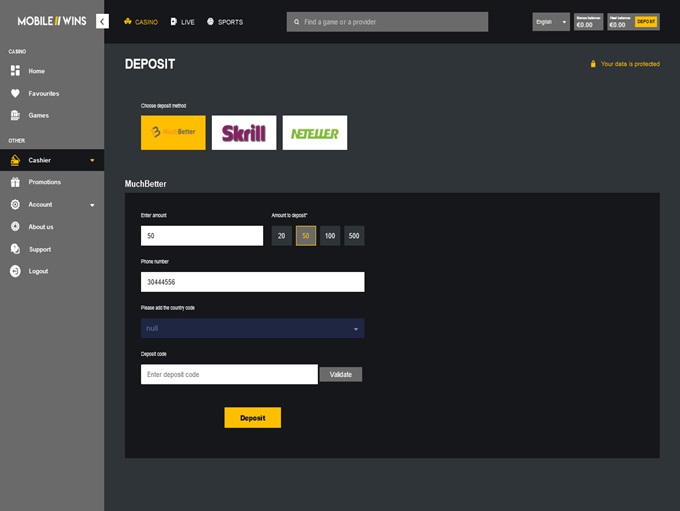Select the 500 deposit amount option

click(354, 236)
